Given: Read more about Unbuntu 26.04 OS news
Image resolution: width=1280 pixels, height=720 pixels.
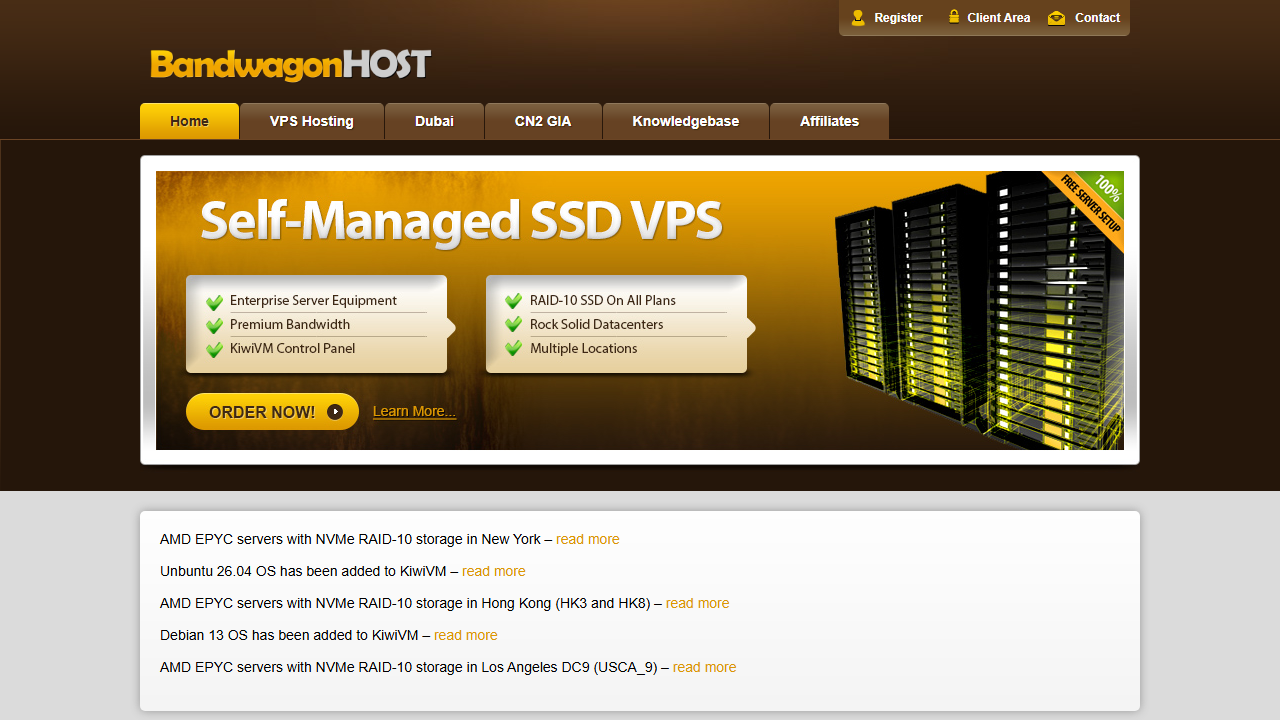Looking at the screenshot, I should click(494, 571).
